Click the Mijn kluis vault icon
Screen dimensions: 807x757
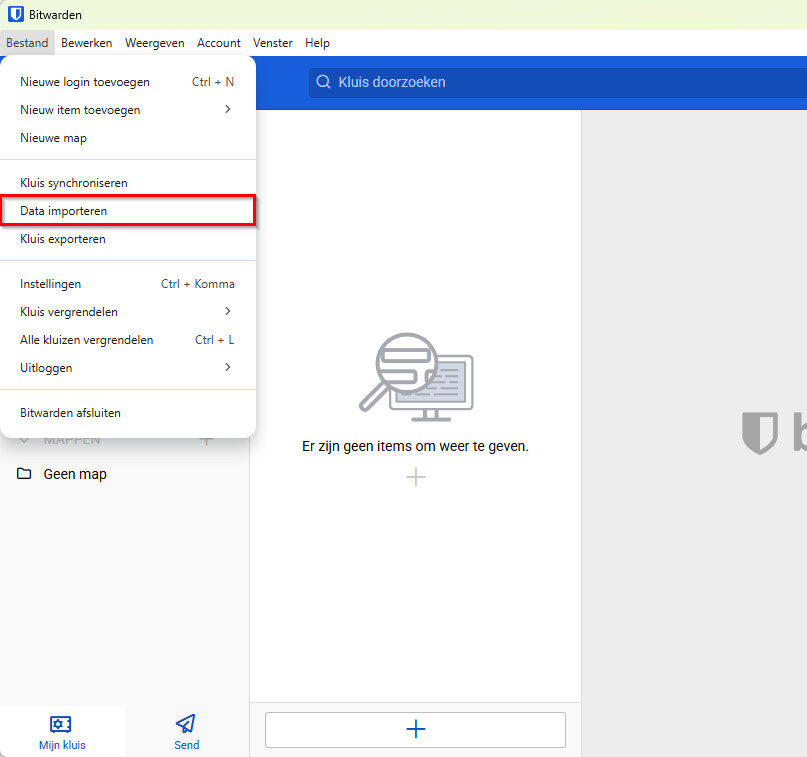(62, 724)
